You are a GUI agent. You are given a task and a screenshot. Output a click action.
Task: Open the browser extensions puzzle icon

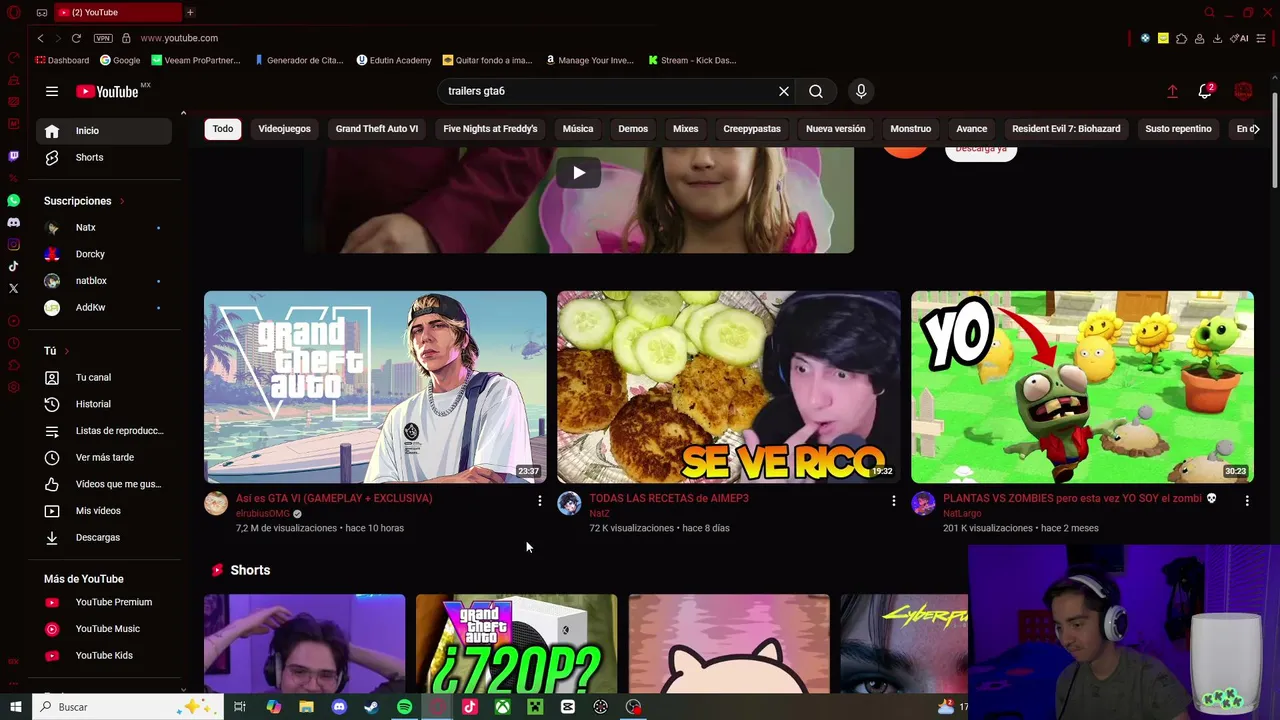click(x=1181, y=38)
